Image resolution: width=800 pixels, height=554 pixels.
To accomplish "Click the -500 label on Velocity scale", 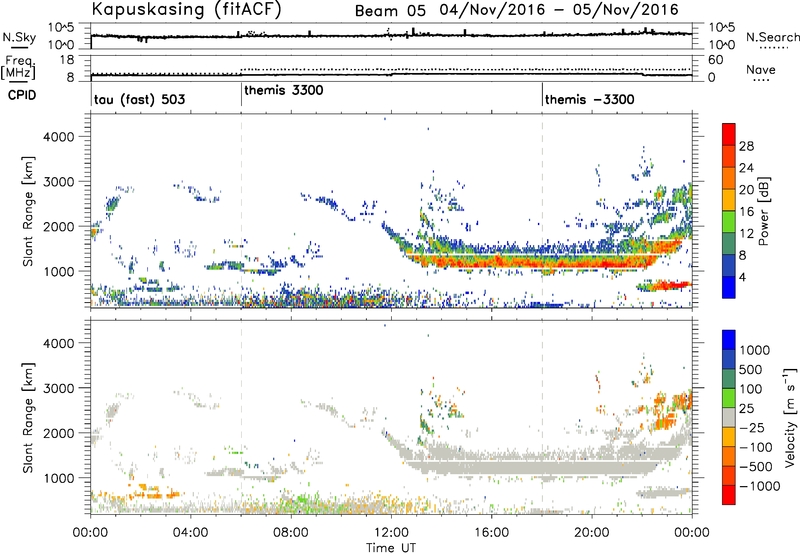I will 756,467.
